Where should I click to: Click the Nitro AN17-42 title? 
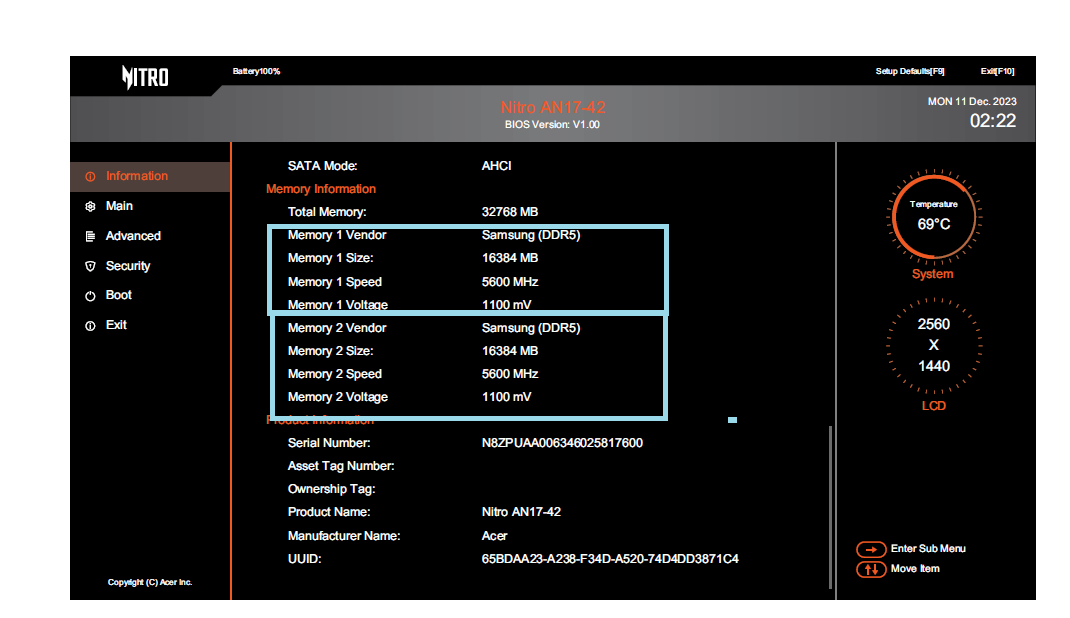tap(553, 107)
